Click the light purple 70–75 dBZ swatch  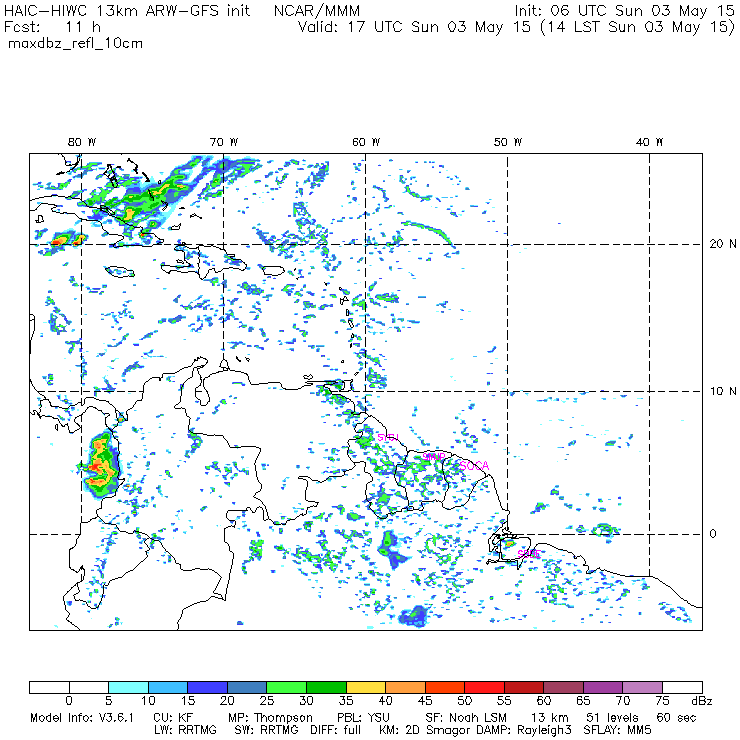pyautogui.click(x=643, y=687)
